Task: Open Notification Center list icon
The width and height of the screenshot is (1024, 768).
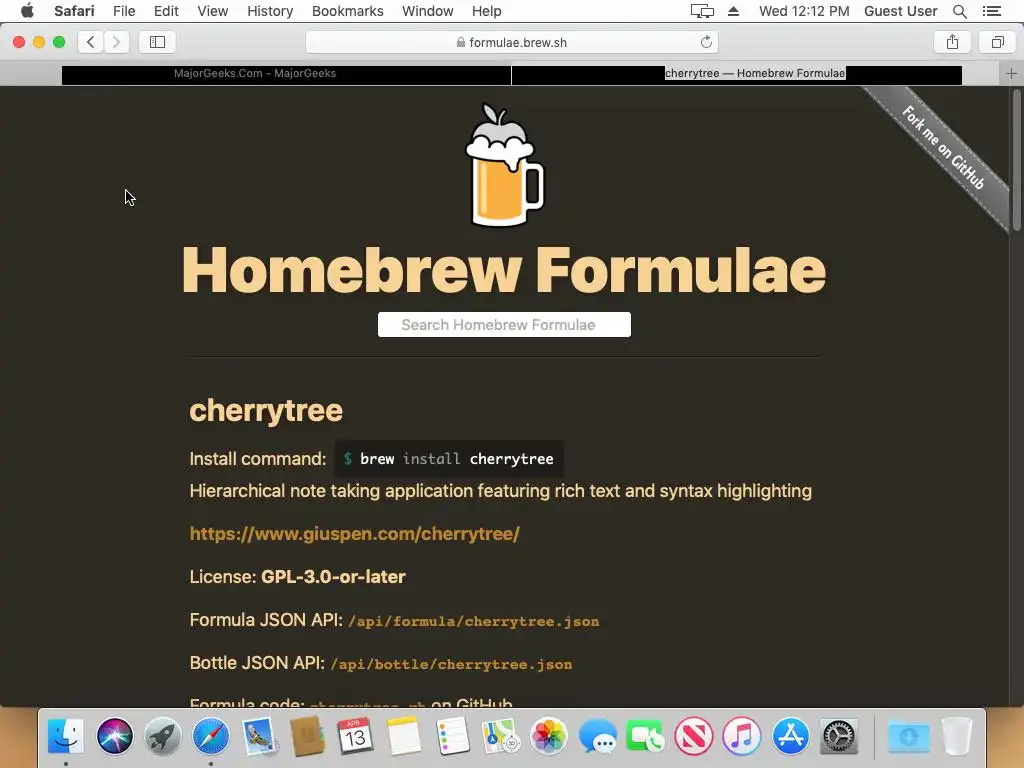Action: click(991, 11)
